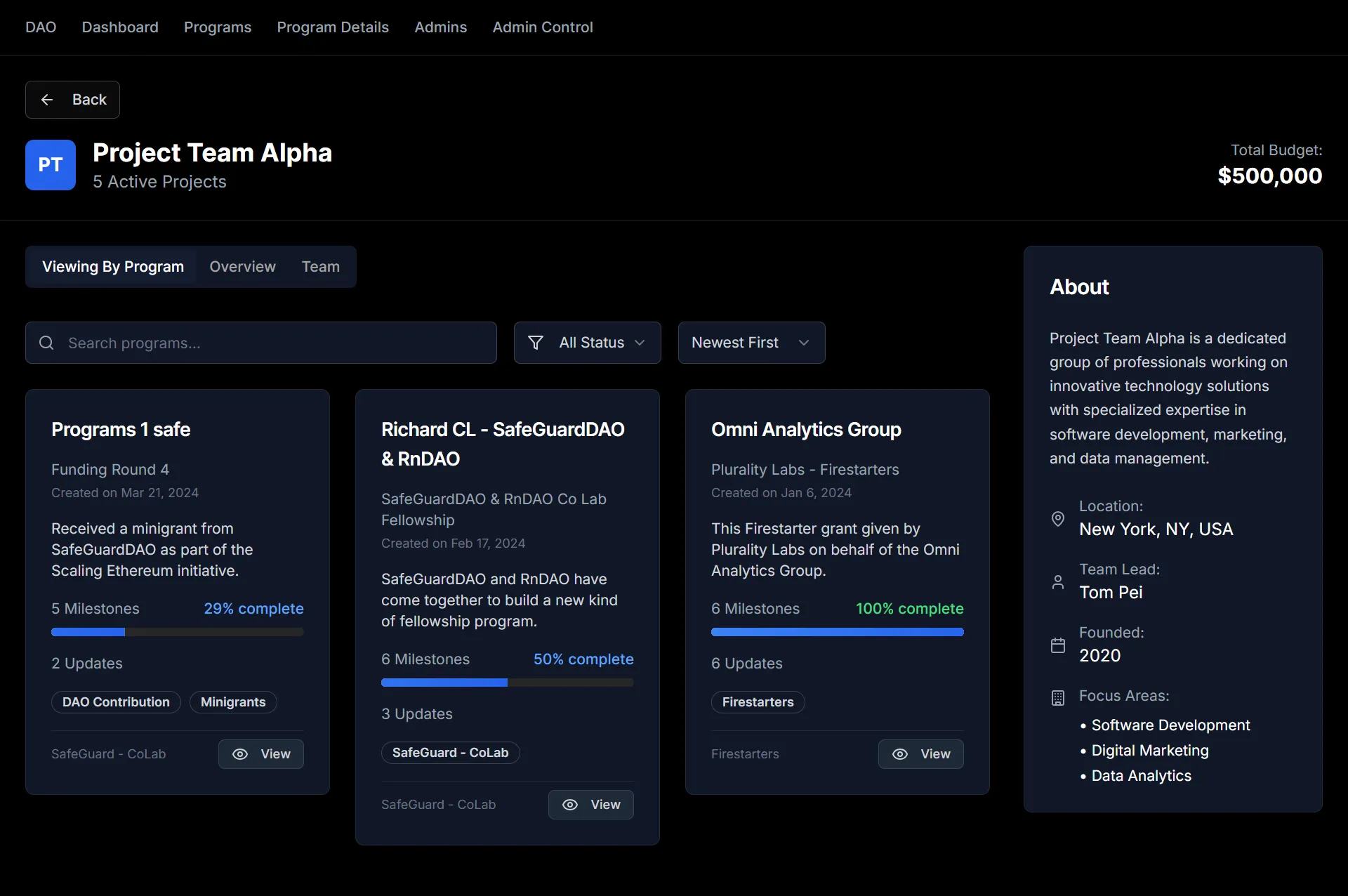
Task: Click the 100% complete progress bar
Action: click(838, 632)
